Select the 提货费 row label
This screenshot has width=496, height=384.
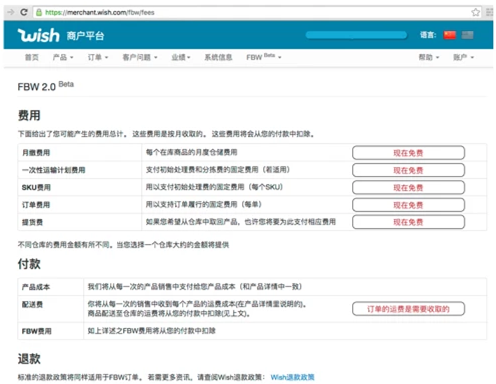click(x=32, y=222)
